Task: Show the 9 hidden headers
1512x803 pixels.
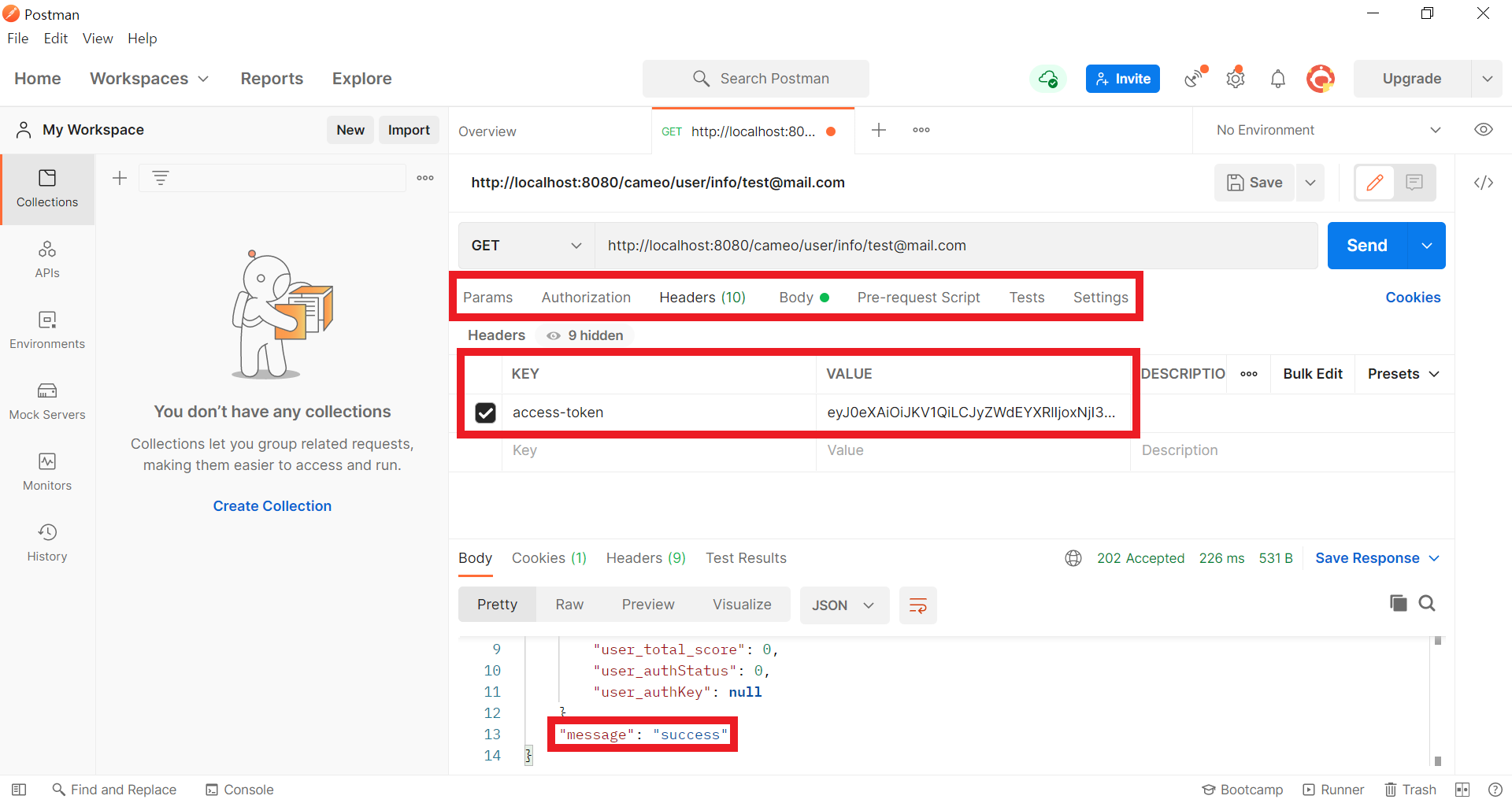Action: [x=585, y=335]
